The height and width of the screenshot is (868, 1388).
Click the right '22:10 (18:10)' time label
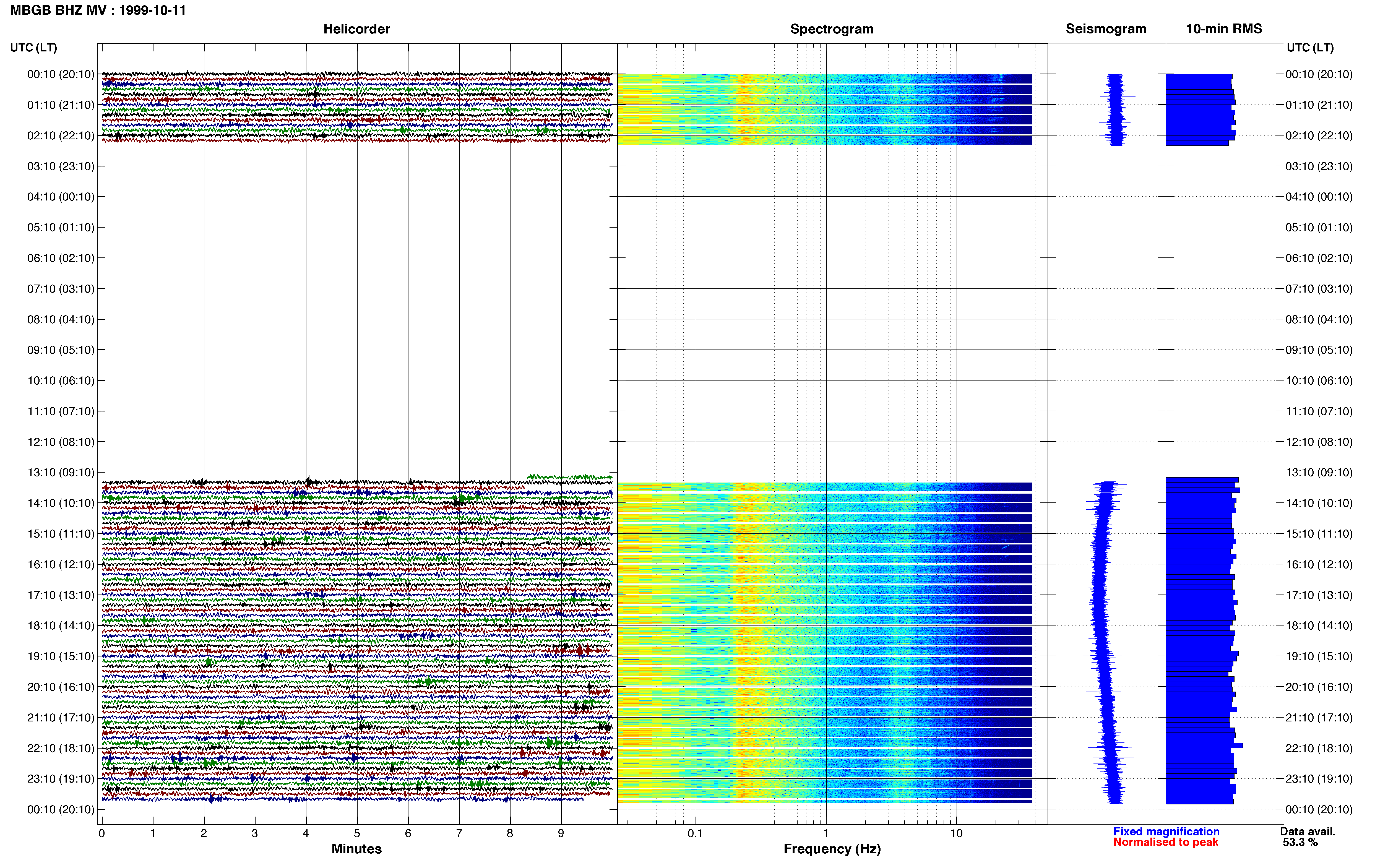pyautogui.click(x=1319, y=748)
